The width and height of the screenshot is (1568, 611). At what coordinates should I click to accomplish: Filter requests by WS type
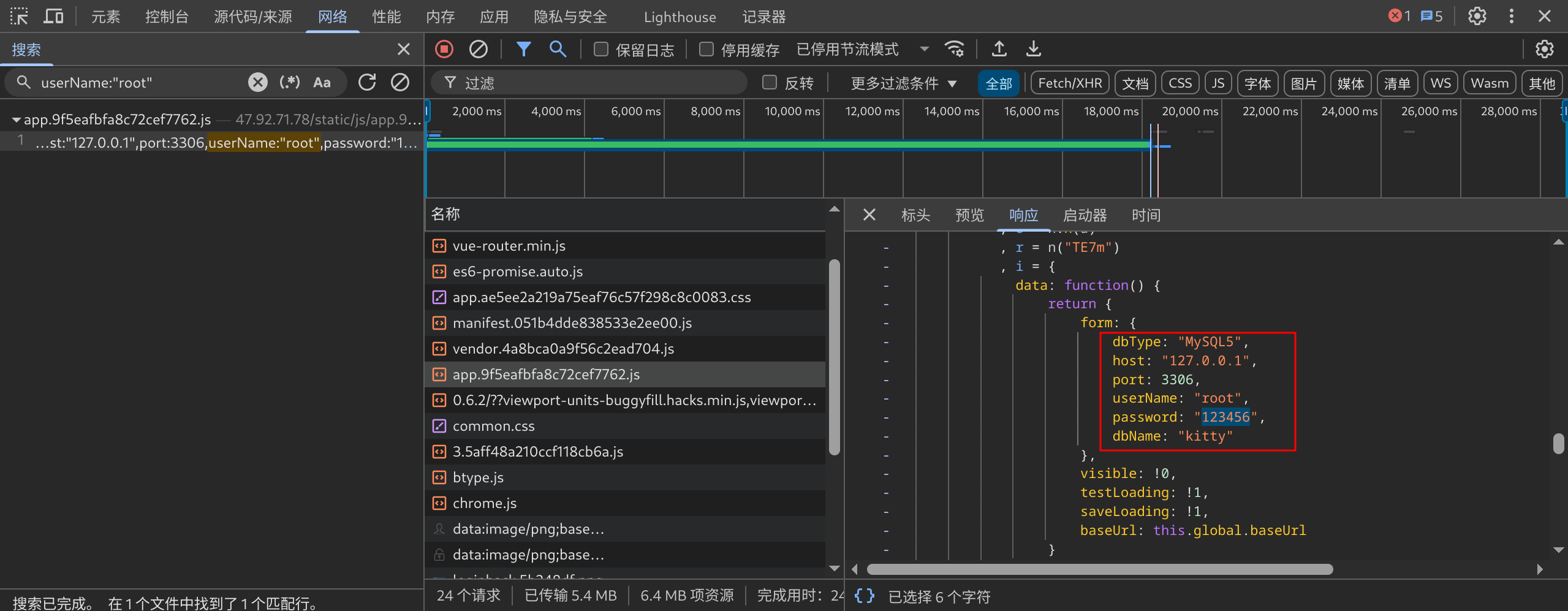pyautogui.click(x=1441, y=83)
